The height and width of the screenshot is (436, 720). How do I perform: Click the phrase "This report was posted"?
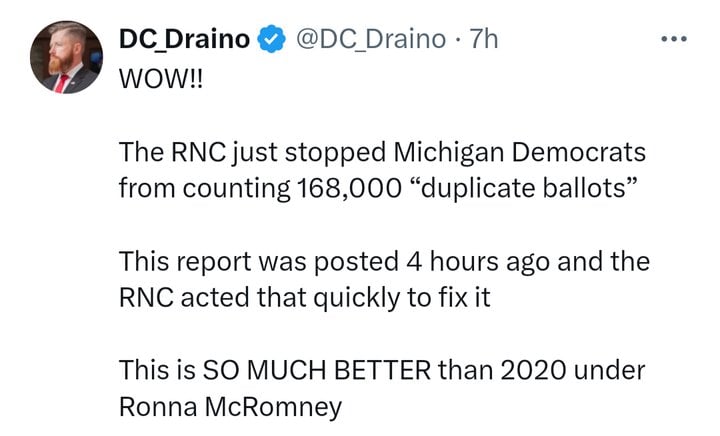259,262
